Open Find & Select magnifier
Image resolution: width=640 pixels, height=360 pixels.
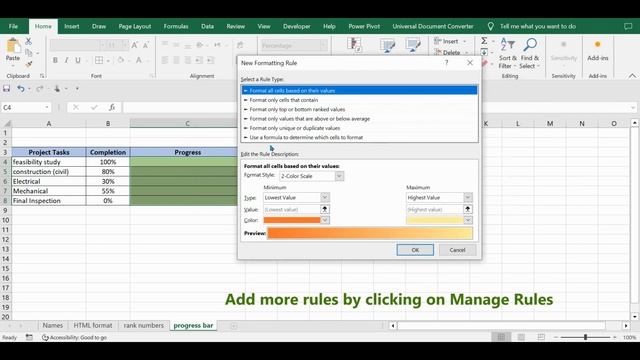(x=530, y=53)
